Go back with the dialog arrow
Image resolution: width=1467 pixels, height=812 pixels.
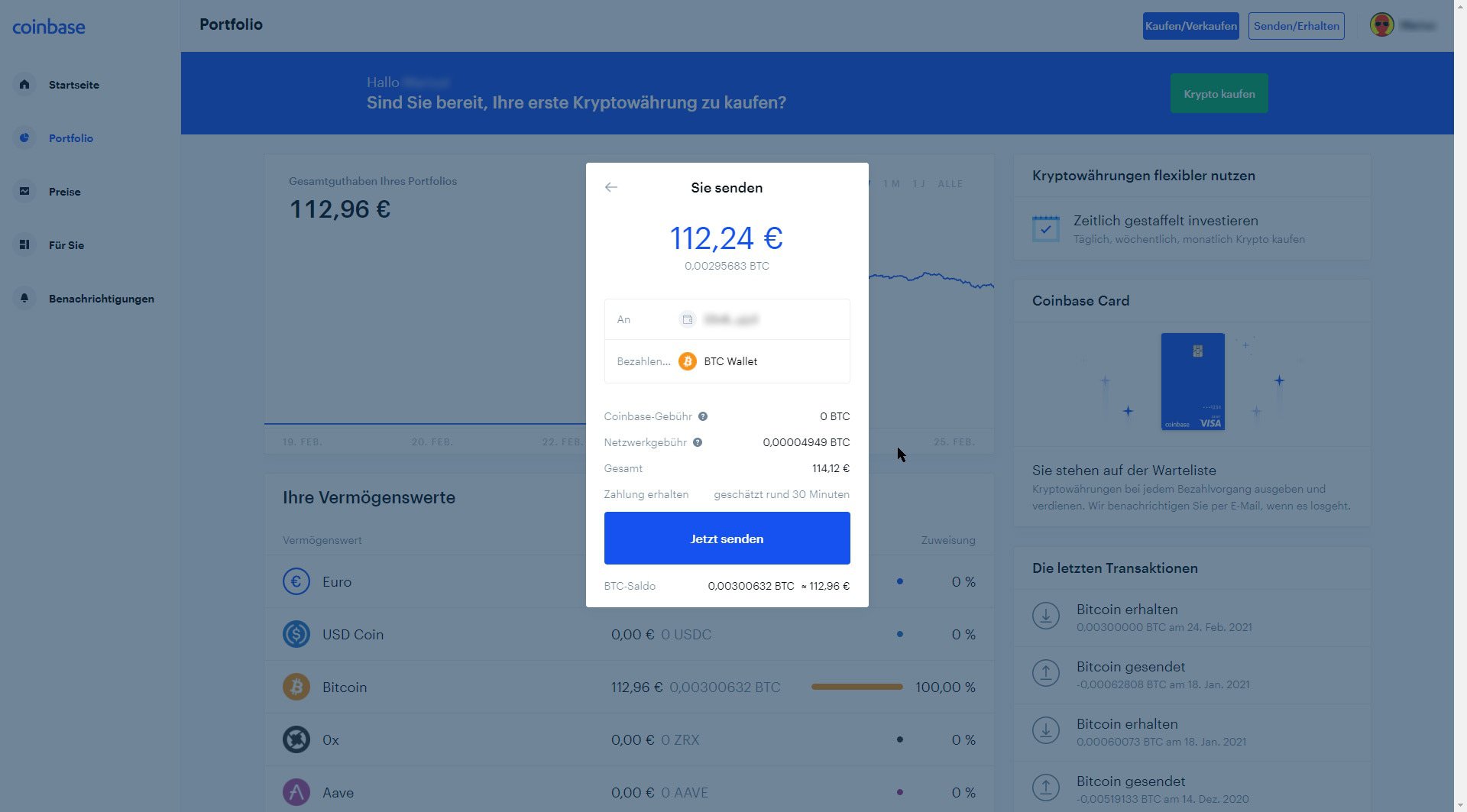tap(610, 187)
